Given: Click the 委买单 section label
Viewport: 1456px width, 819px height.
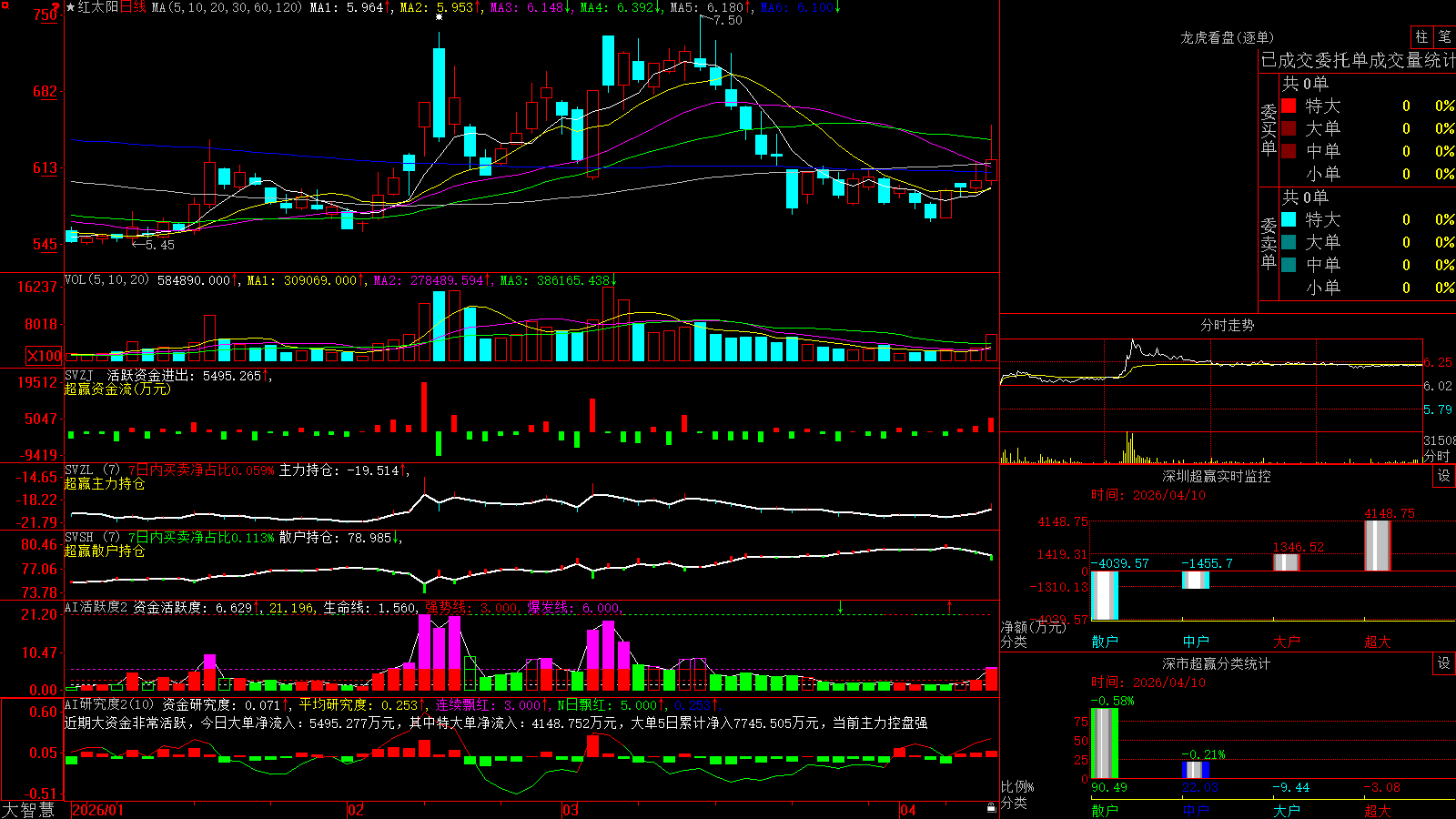Looking at the screenshot, I should point(1269,130).
